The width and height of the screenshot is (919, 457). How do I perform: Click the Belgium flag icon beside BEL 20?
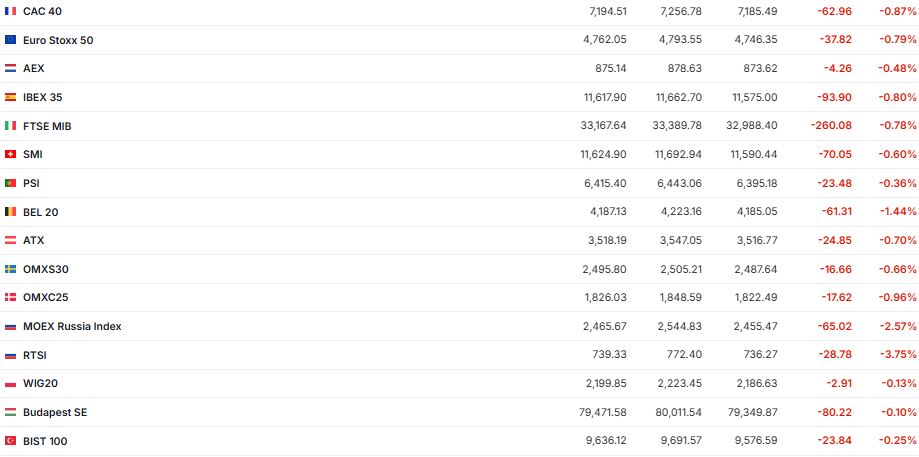(x=10, y=212)
